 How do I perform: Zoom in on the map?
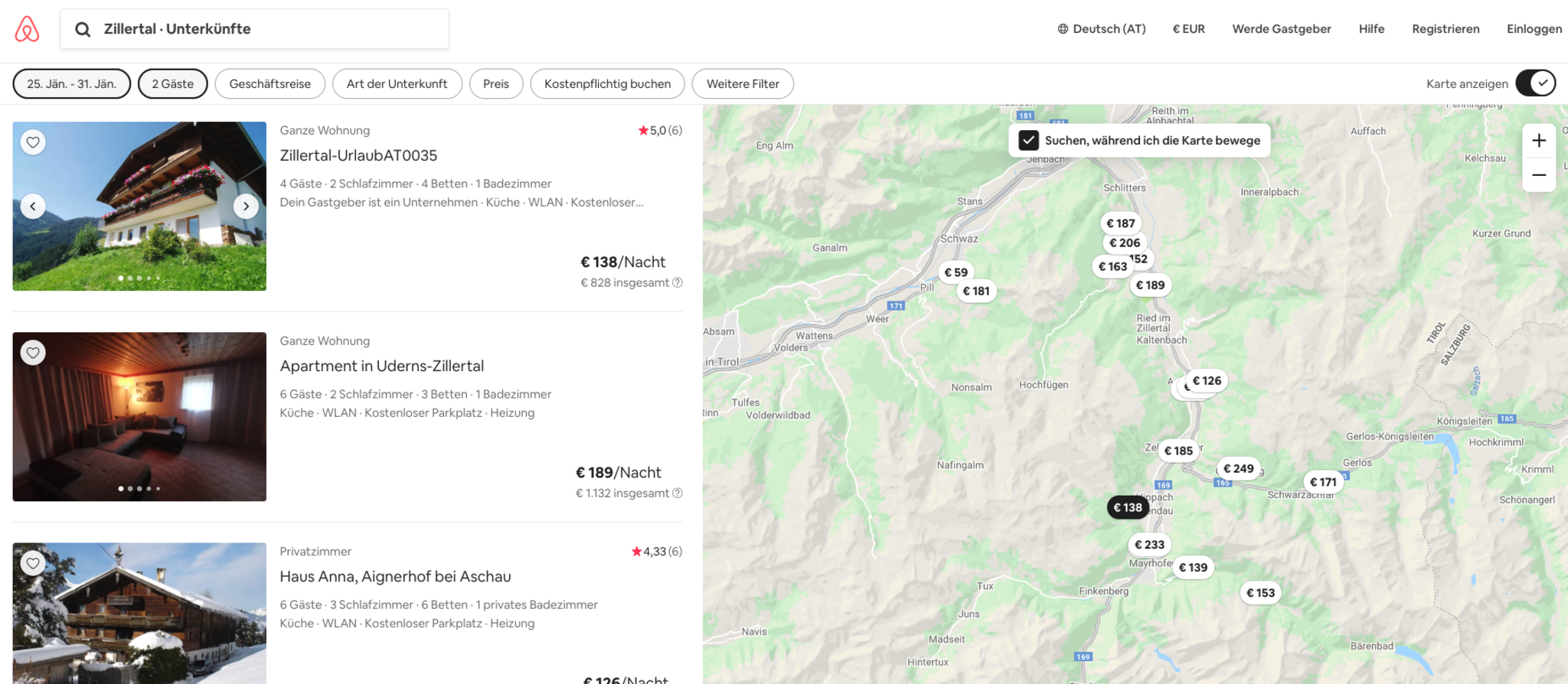(1539, 141)
